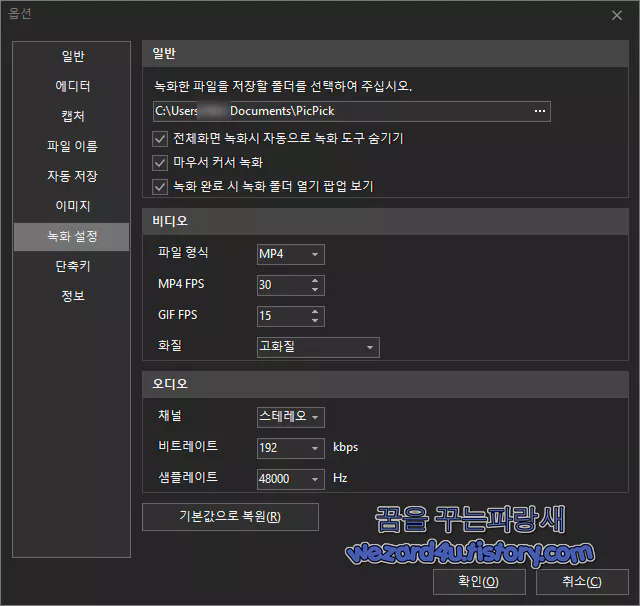640x606 pixels.
Task: Open the 이미지 tab
Action: [72, 206]
